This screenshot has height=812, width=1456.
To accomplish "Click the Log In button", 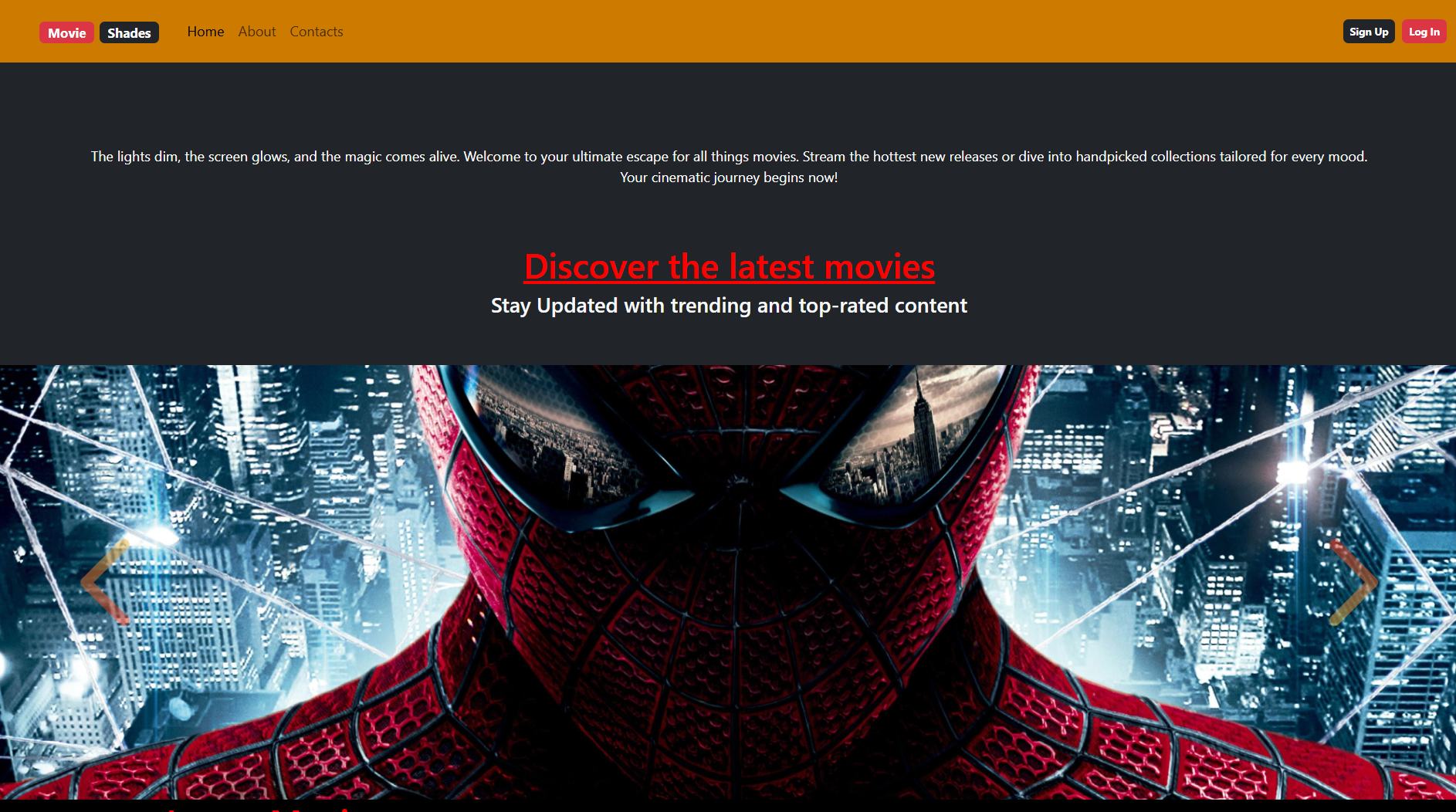I will (x=1424, y=32).
